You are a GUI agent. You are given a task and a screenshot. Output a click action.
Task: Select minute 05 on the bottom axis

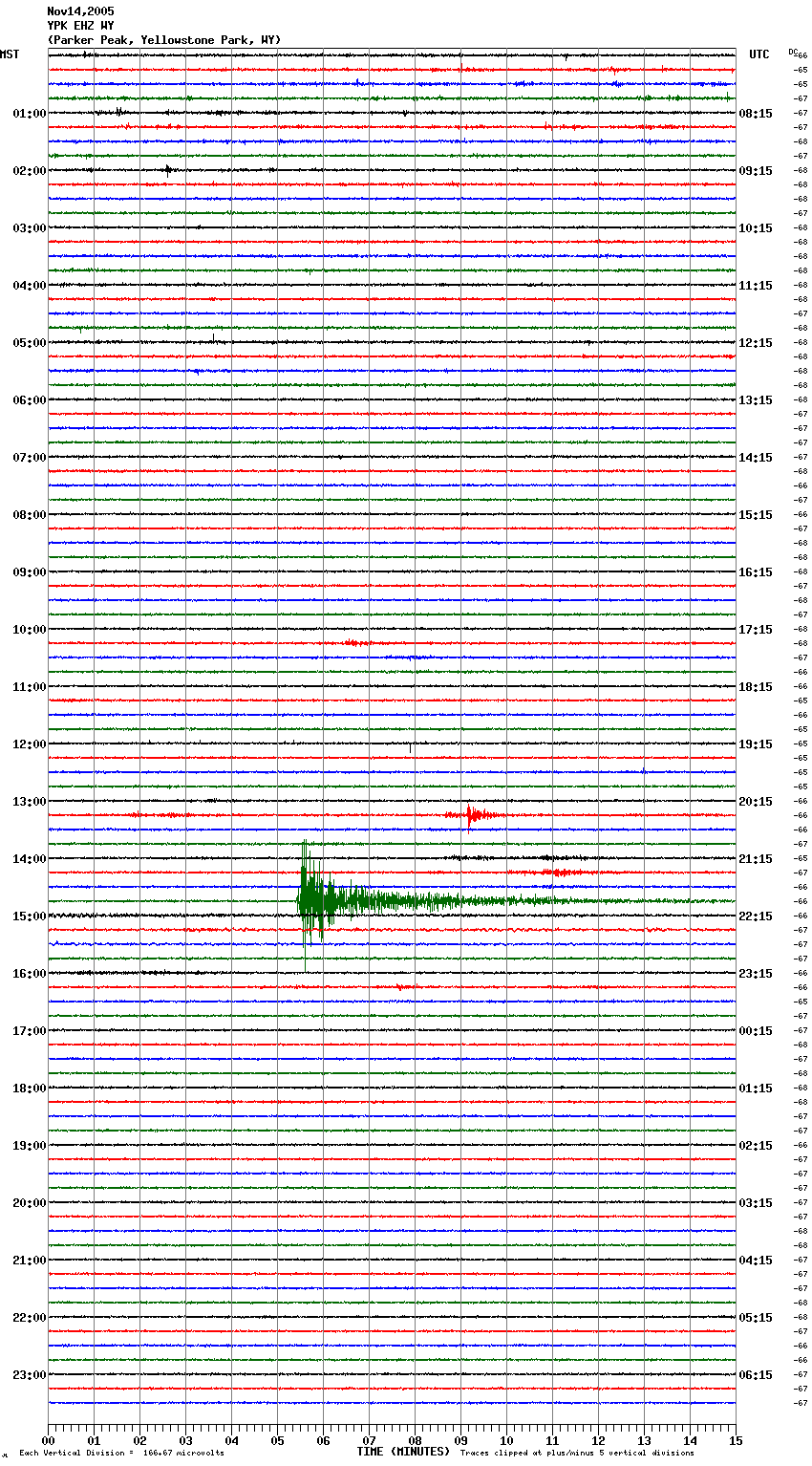(277, 1440)
